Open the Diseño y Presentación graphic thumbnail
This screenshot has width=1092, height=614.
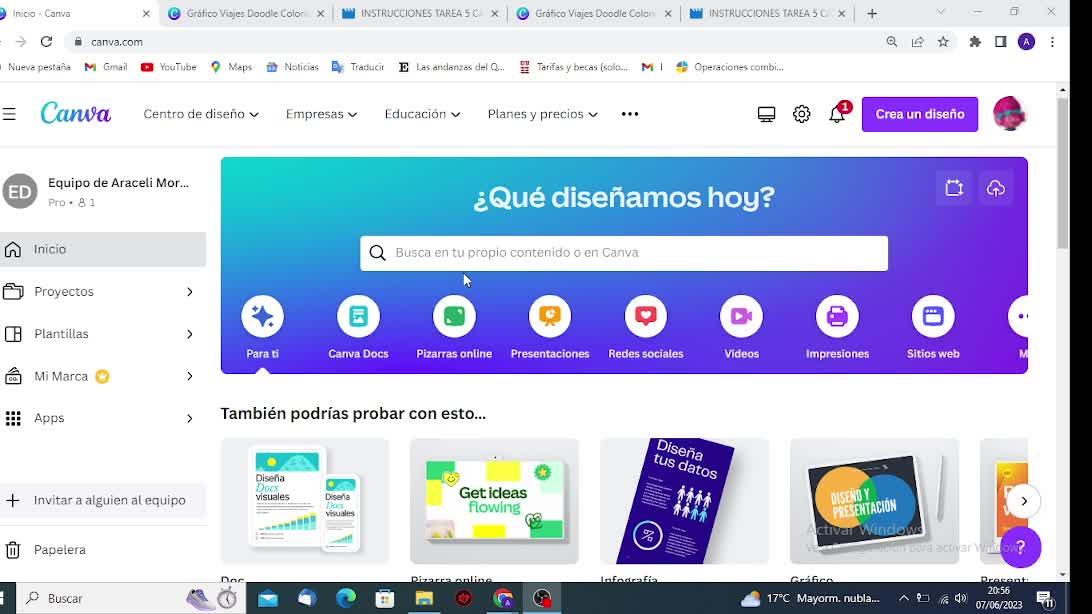875,501
